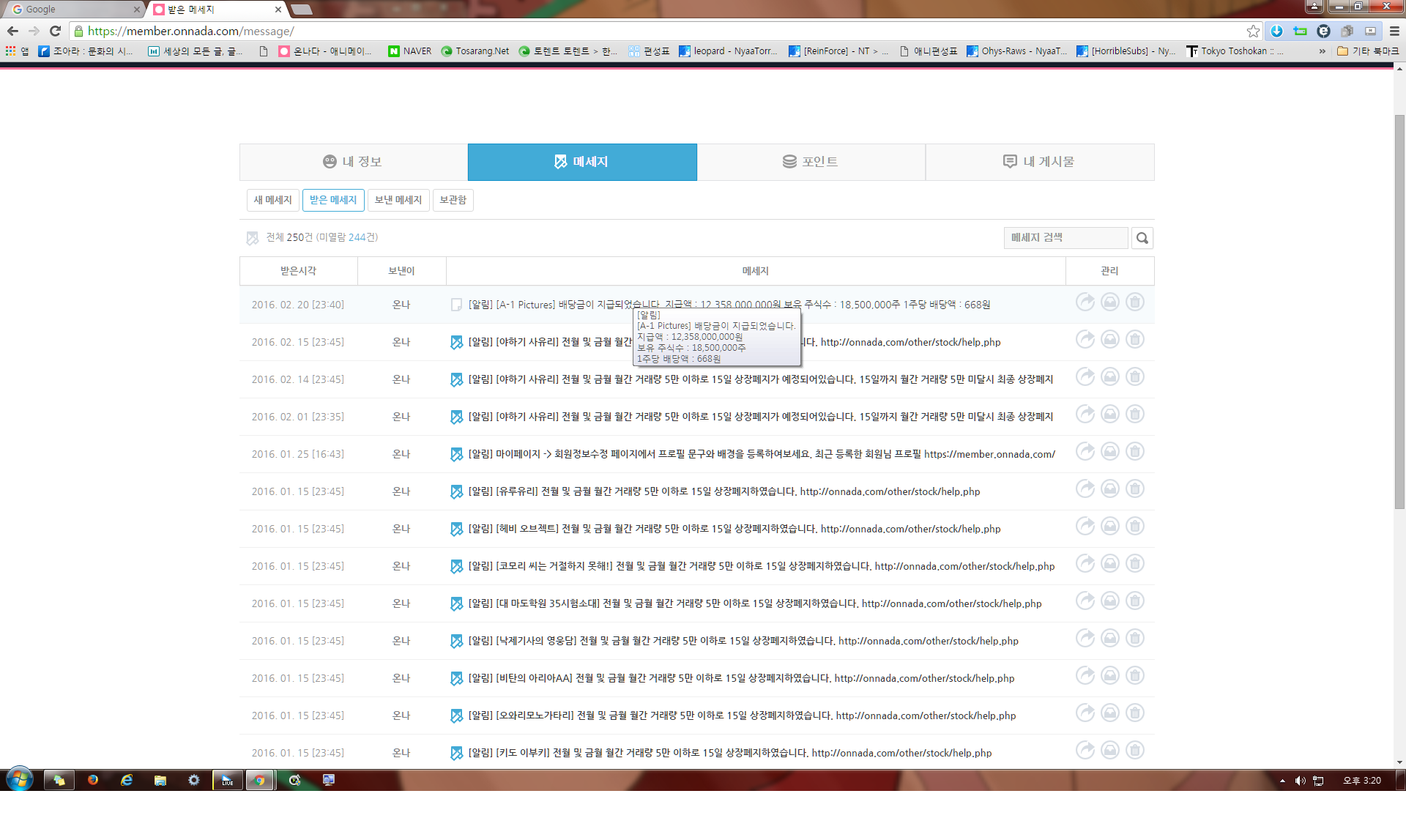
Task: Click reply icon on 2016.02.20 message
Action: [x=1085, y=302]
